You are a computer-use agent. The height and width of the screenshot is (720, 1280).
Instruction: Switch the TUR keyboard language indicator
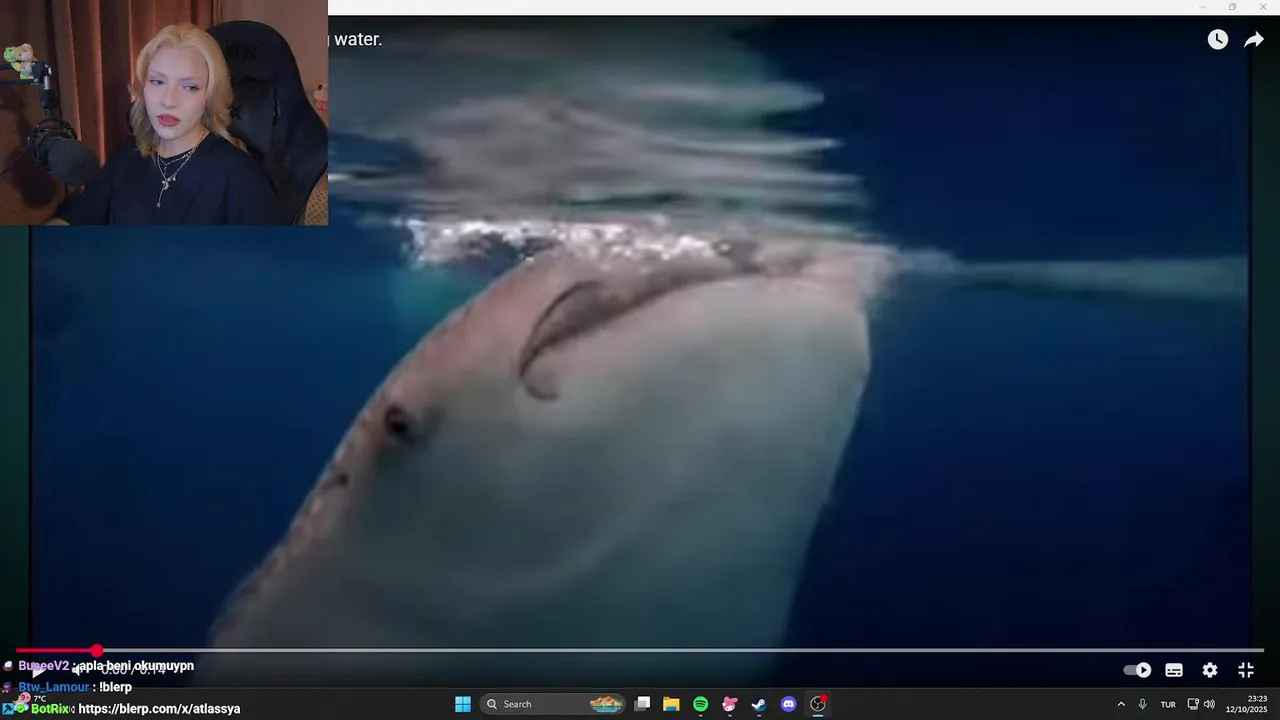1168,704
